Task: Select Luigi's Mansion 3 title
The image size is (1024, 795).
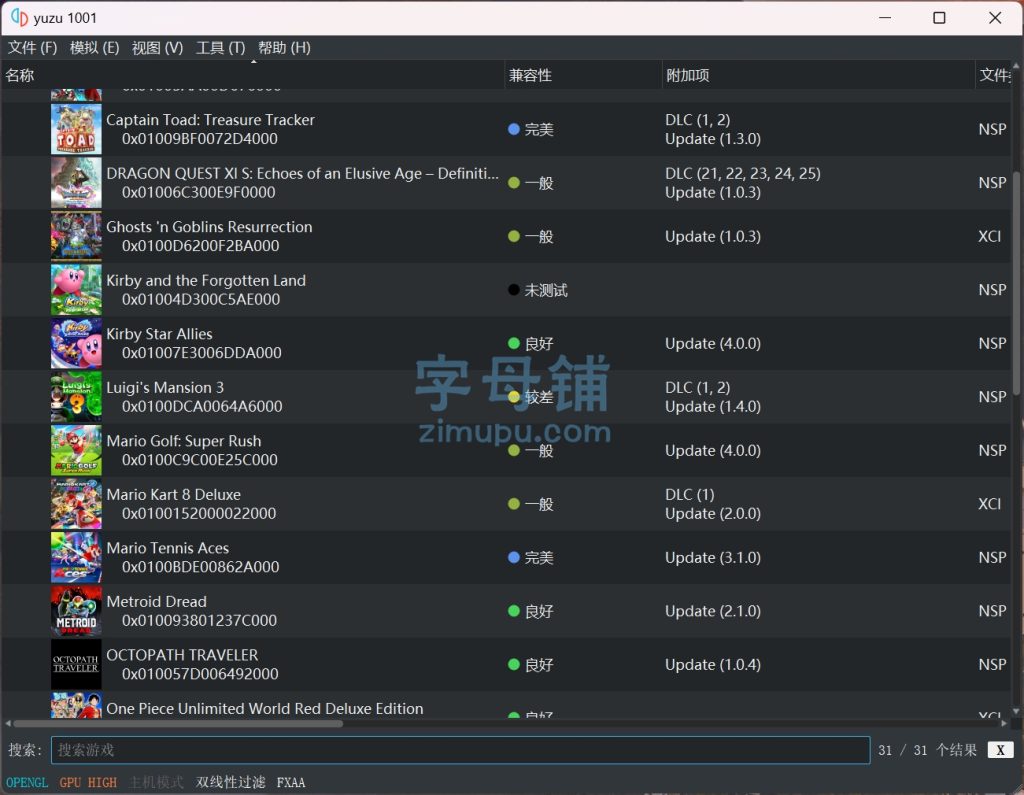Action: point(165,387)
